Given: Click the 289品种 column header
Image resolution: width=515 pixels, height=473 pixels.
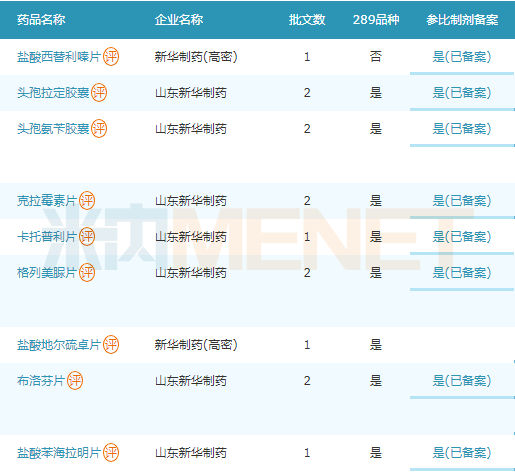Looking at the screenshot, I should click(x=376, y=20).
